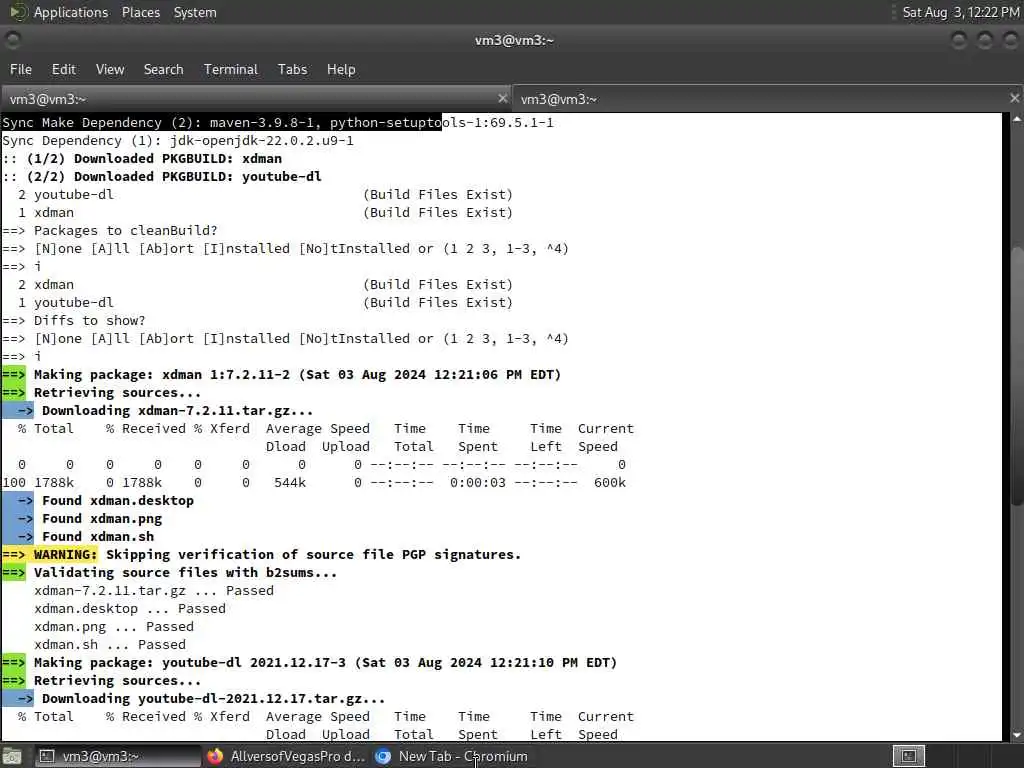The height and width of the screenshot is (768, 1024).
Task: Click xdman.png ... Passed line
Action: point(114,627)
